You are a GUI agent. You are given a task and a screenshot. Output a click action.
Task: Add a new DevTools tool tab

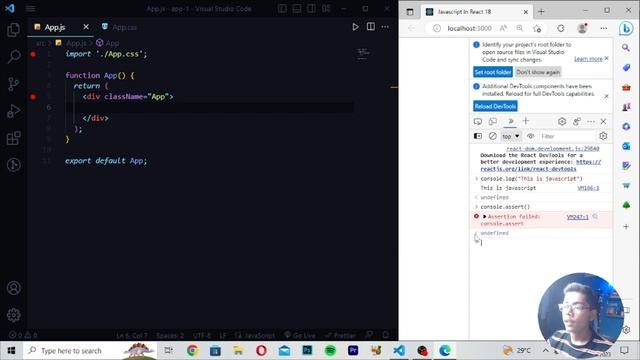pos(526,121)
